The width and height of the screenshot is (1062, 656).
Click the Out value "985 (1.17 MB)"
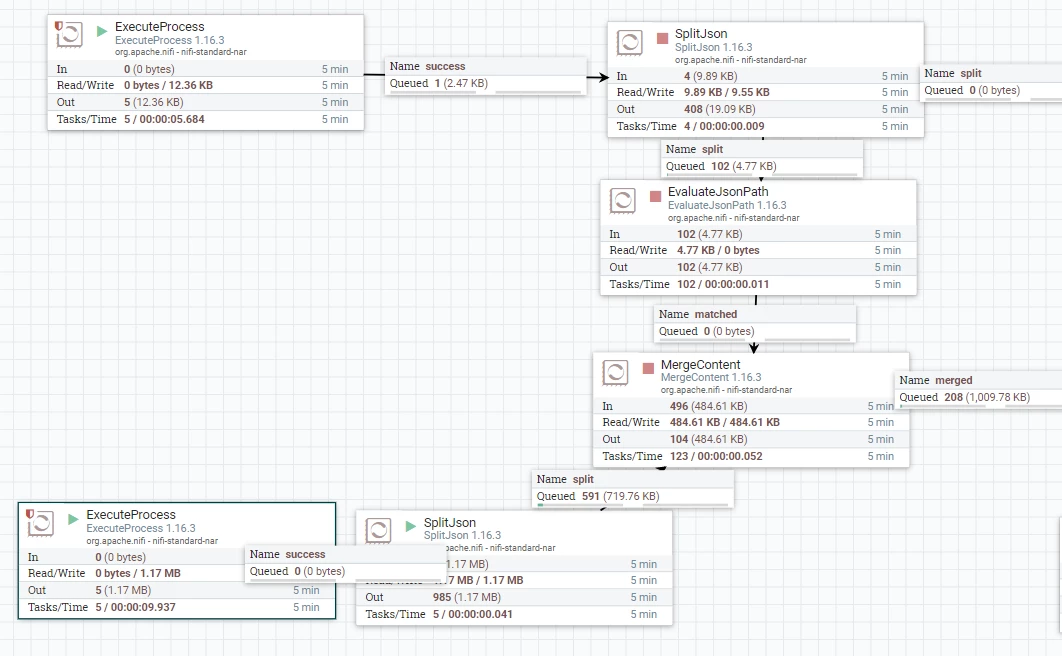pyautogui.click(x=467, y=597)
